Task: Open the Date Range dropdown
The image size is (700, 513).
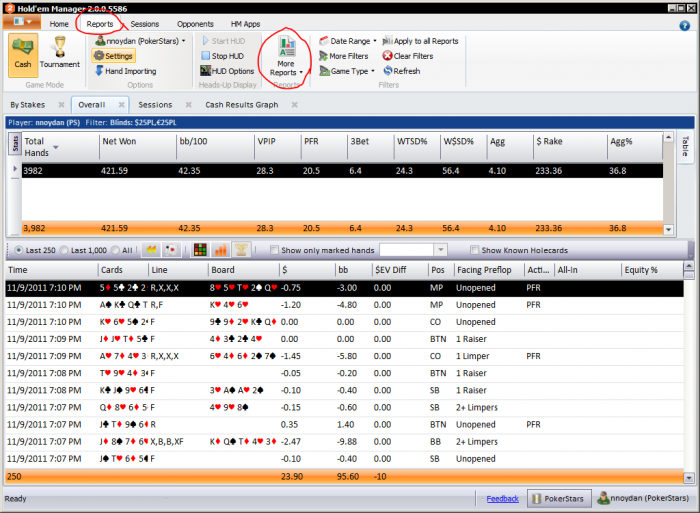Action: (x=375, y=41)
